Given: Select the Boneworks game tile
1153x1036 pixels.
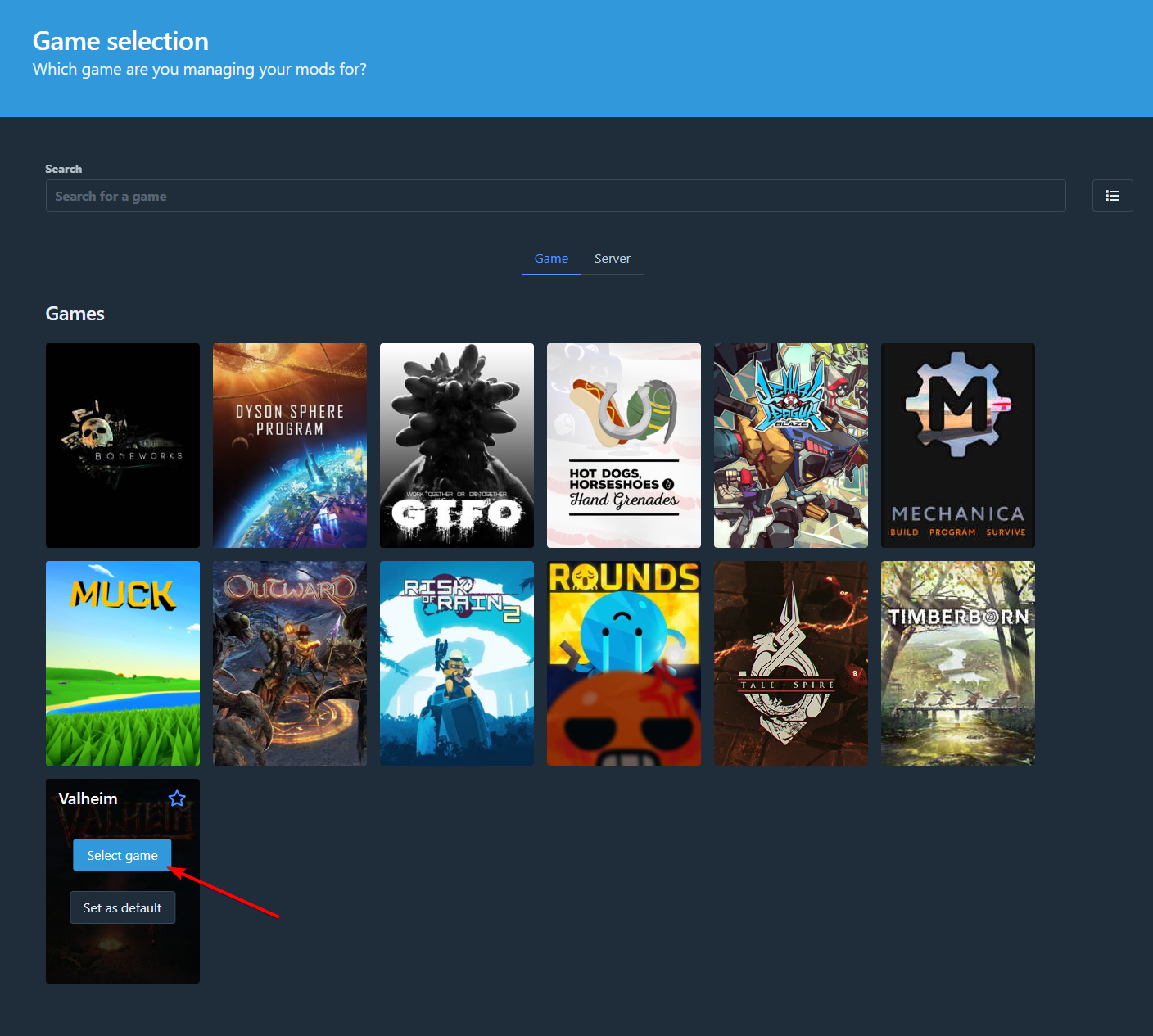Looking at the screenshot, I should click(x=122, y=445).
